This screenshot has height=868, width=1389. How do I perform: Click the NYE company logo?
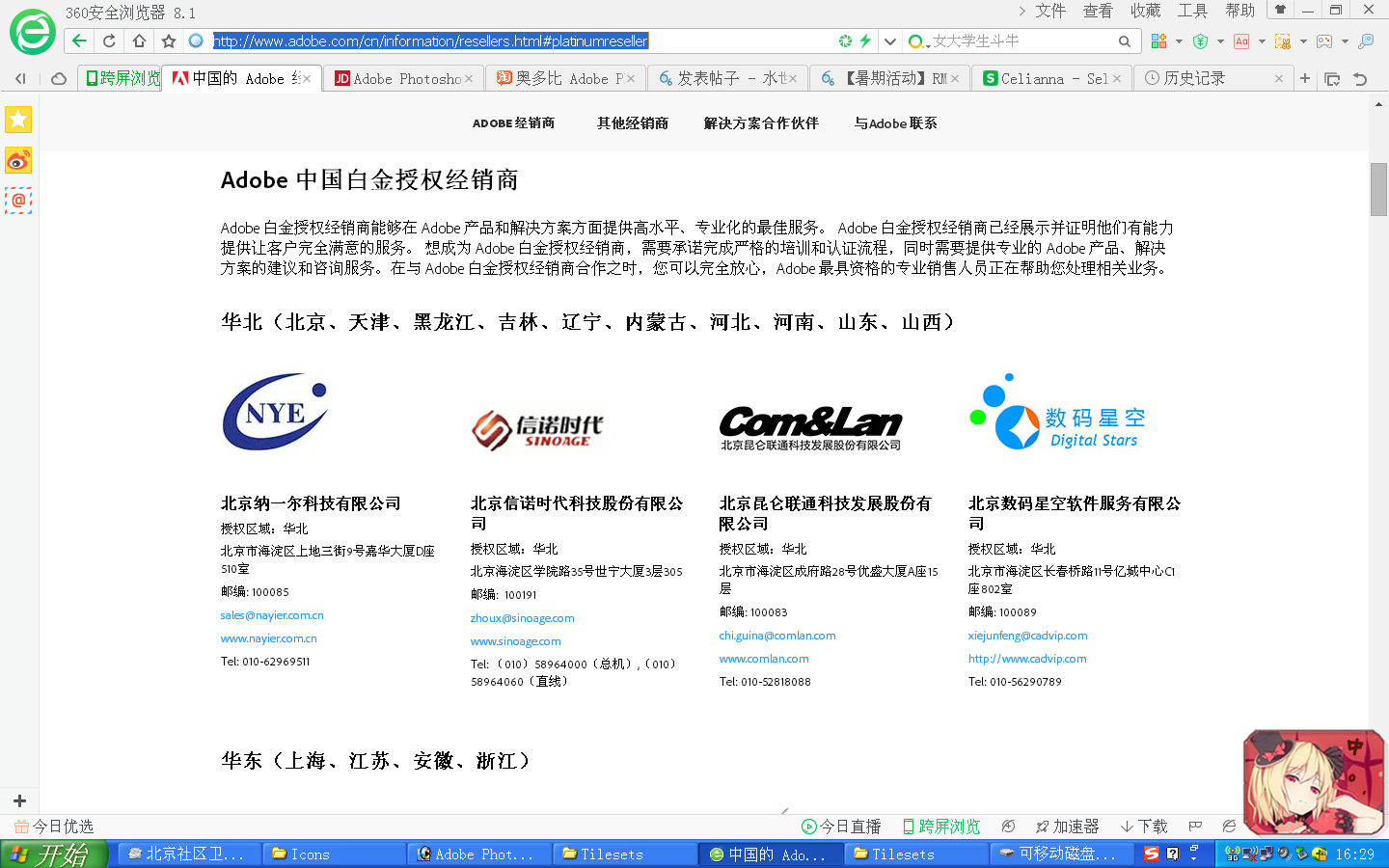[x=275, y=412]
